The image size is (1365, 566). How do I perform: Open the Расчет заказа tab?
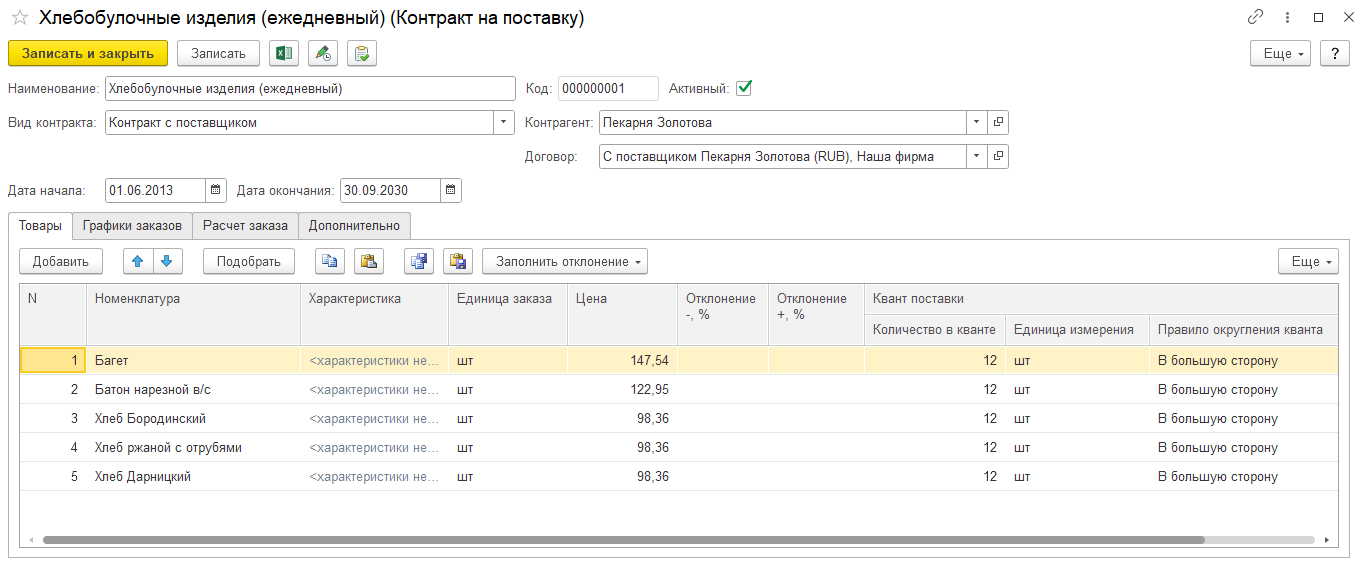(x=245, y=225)
